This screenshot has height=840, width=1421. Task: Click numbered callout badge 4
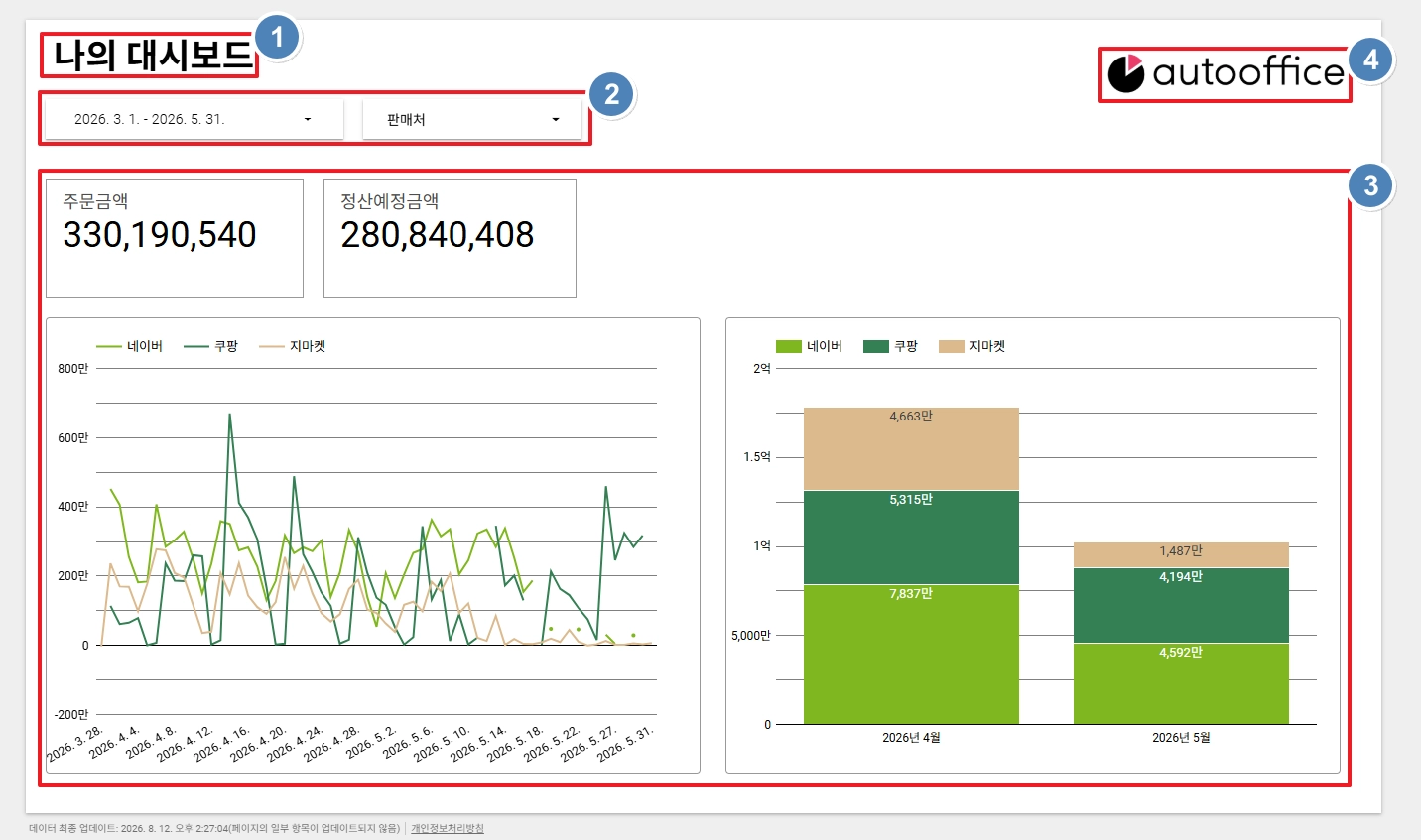point(1370,60)
